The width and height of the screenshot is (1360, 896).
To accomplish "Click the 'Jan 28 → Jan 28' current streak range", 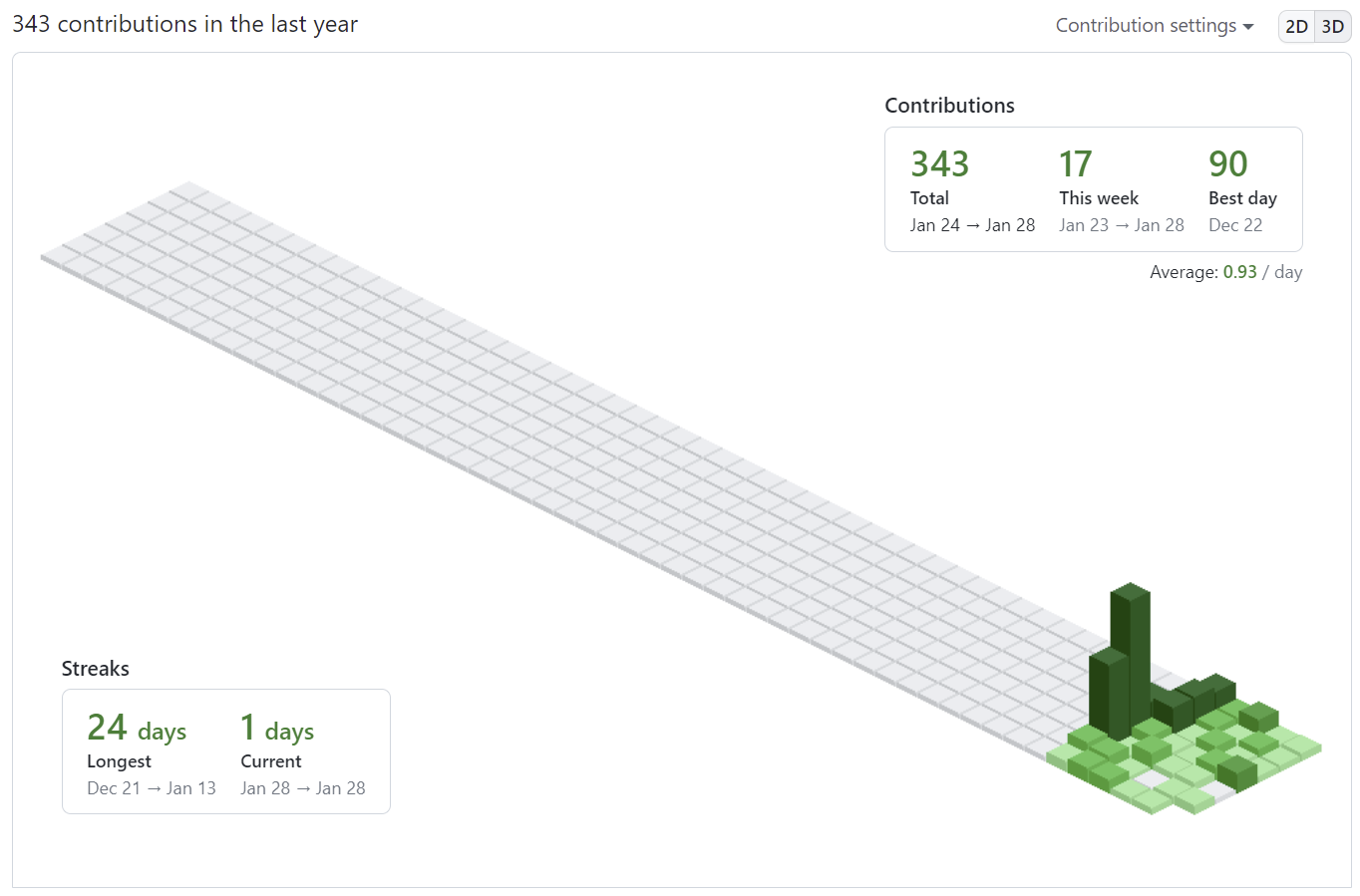I will [303, 788].
